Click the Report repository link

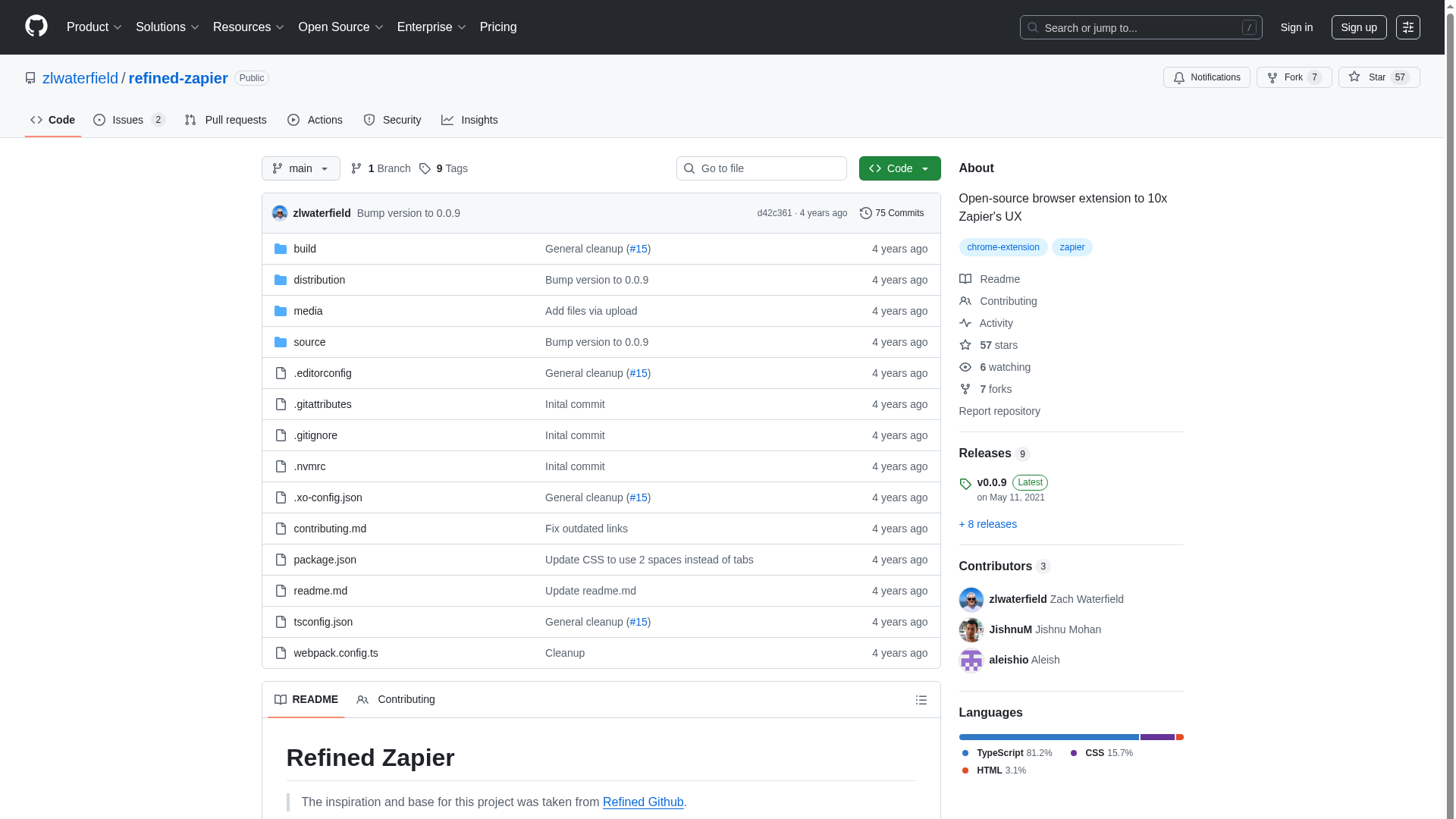[999, 411]
